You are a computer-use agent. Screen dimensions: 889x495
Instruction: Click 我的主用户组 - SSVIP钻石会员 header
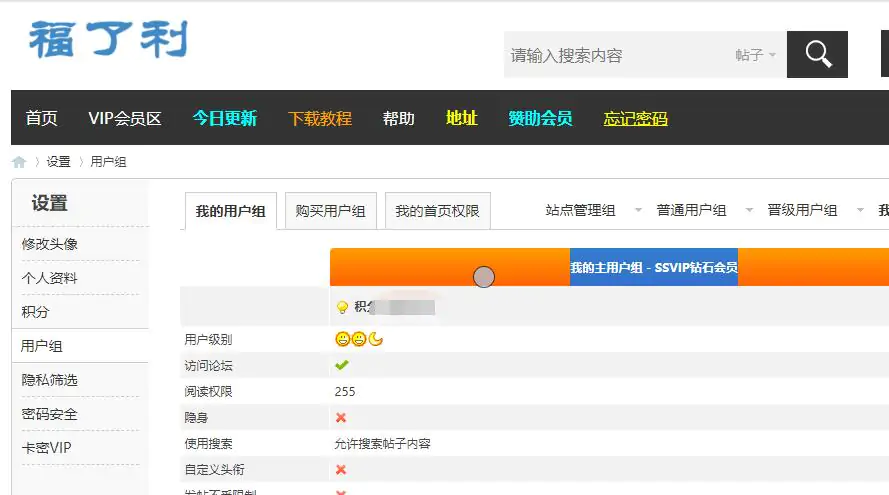pos(654,267)
